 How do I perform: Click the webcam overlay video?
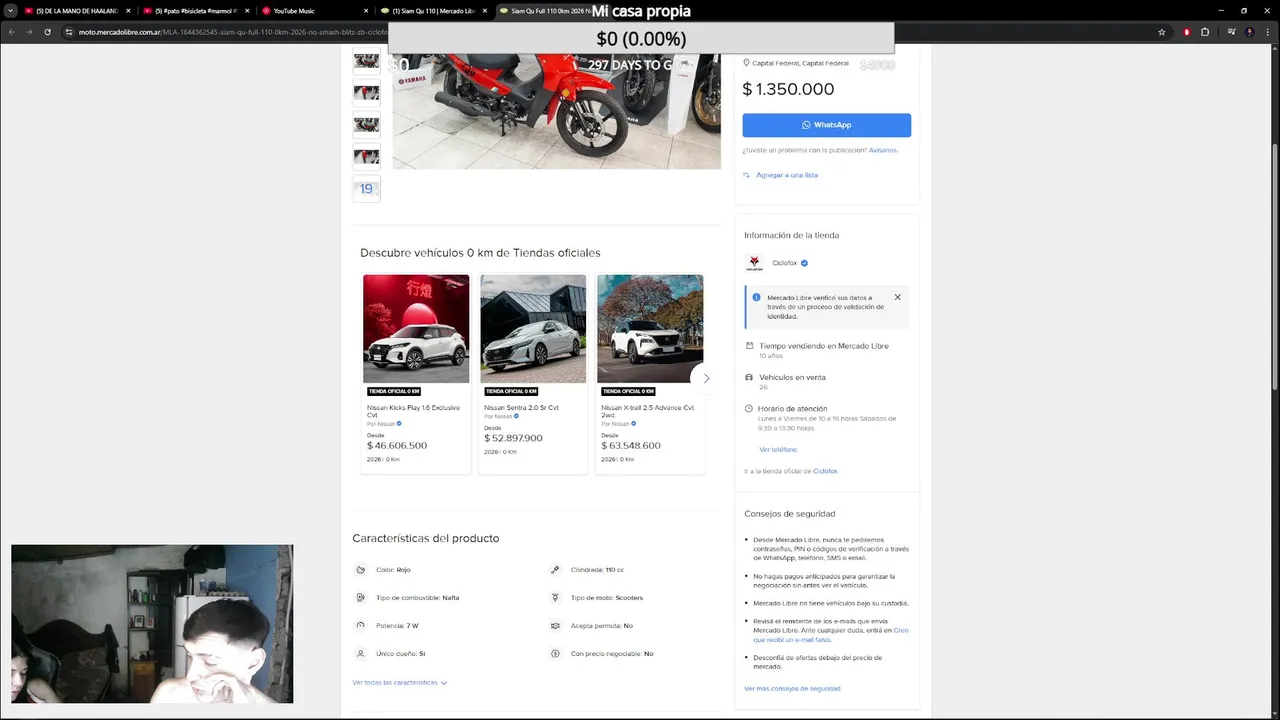click(x=152, y=624)
